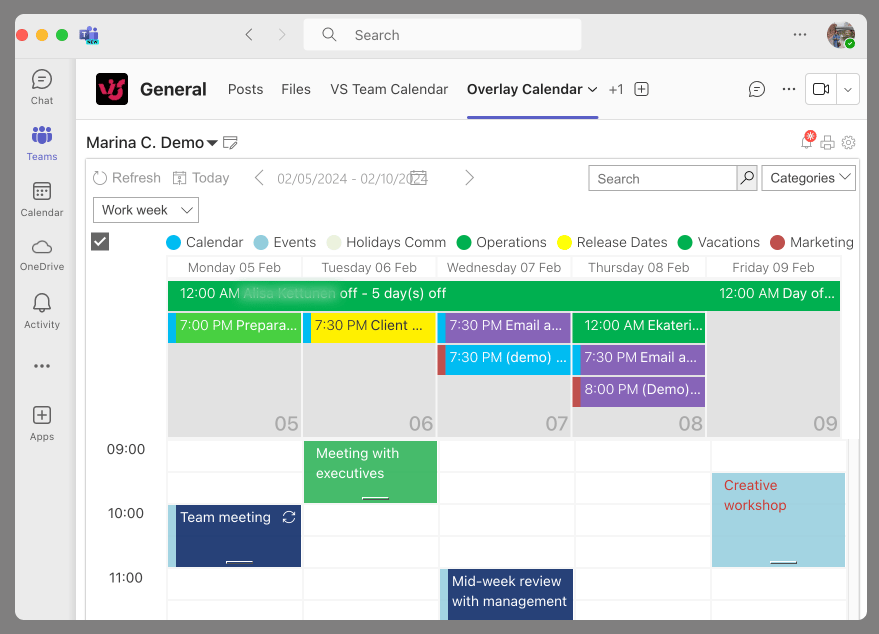Click the calendar Search input field
879x634 pixels.
663,178
